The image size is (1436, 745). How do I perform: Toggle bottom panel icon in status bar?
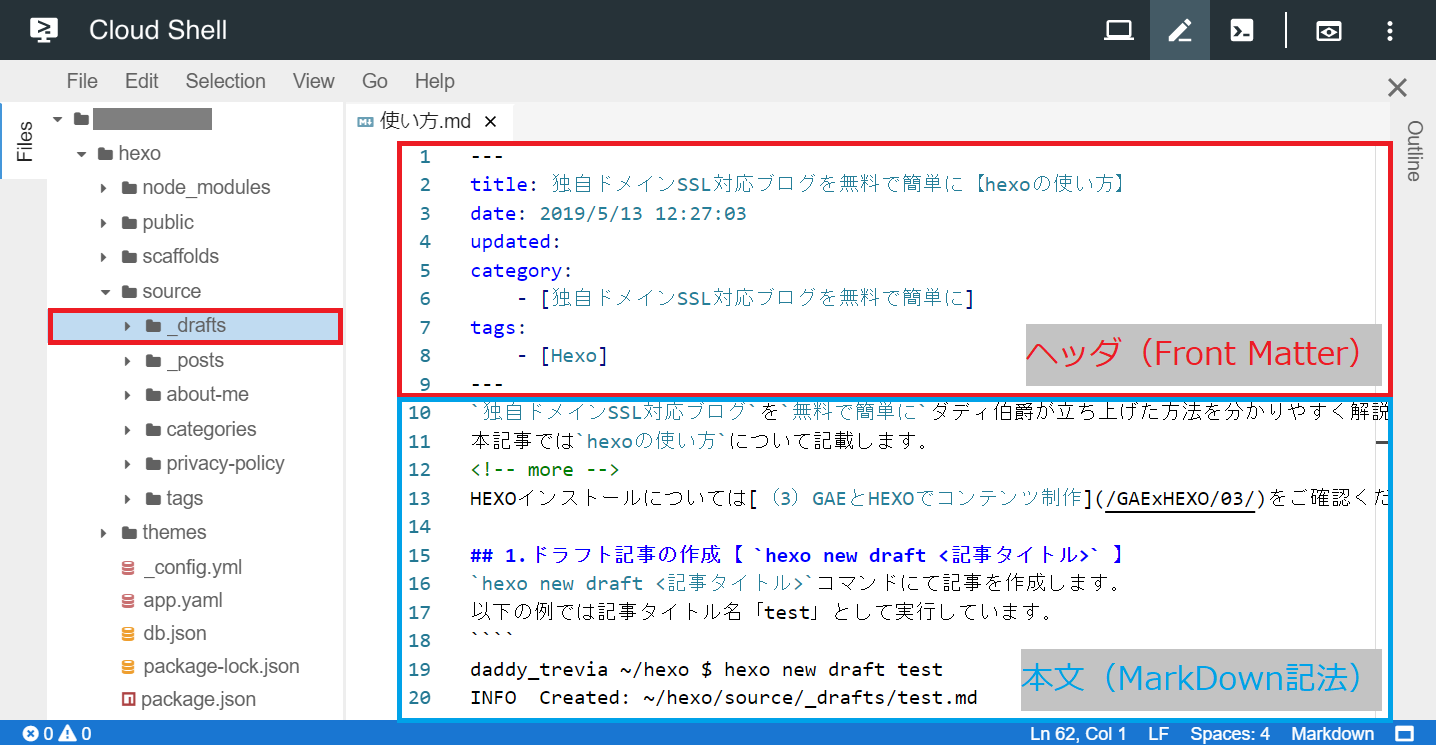[x=1405, y=734]
